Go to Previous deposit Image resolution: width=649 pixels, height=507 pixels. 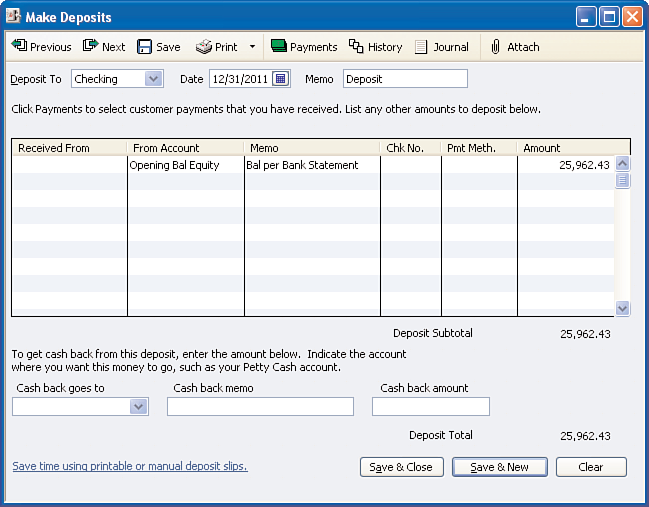click(x=41, y=47)
